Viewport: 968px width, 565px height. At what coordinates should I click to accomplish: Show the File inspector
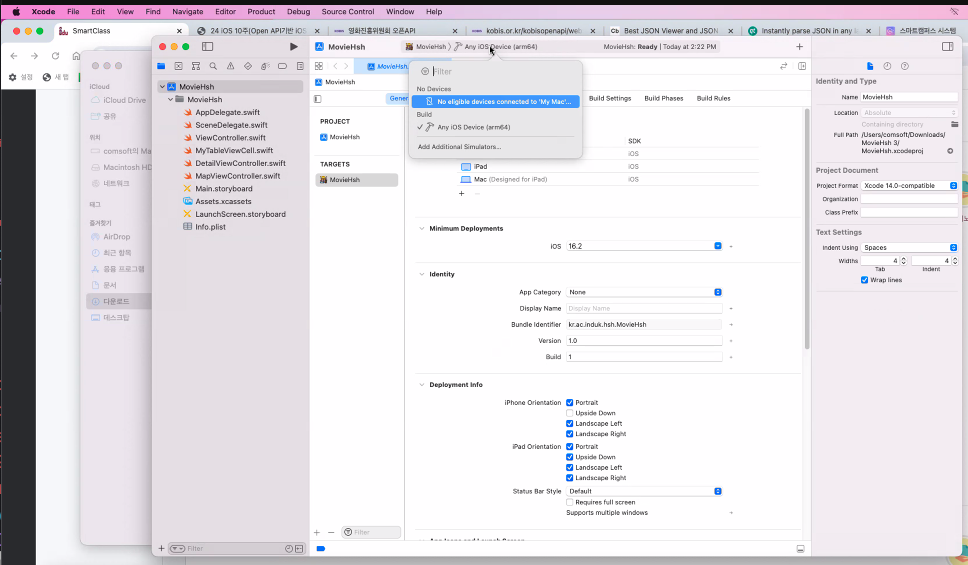(870, 66)
